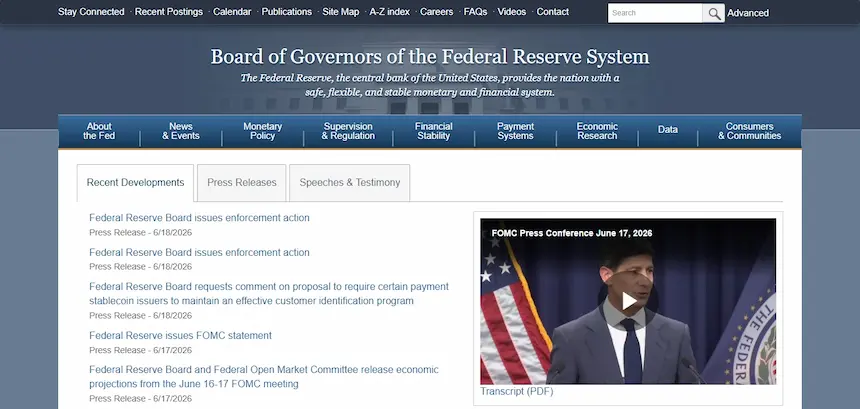Click the FOMC Press Conference video thumbnail title
Screen dimensions: 860x409
(572, 233)
